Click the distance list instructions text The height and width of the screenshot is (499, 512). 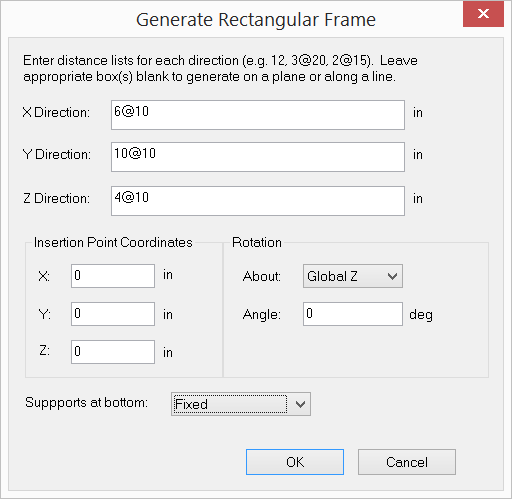click(220, 68)
